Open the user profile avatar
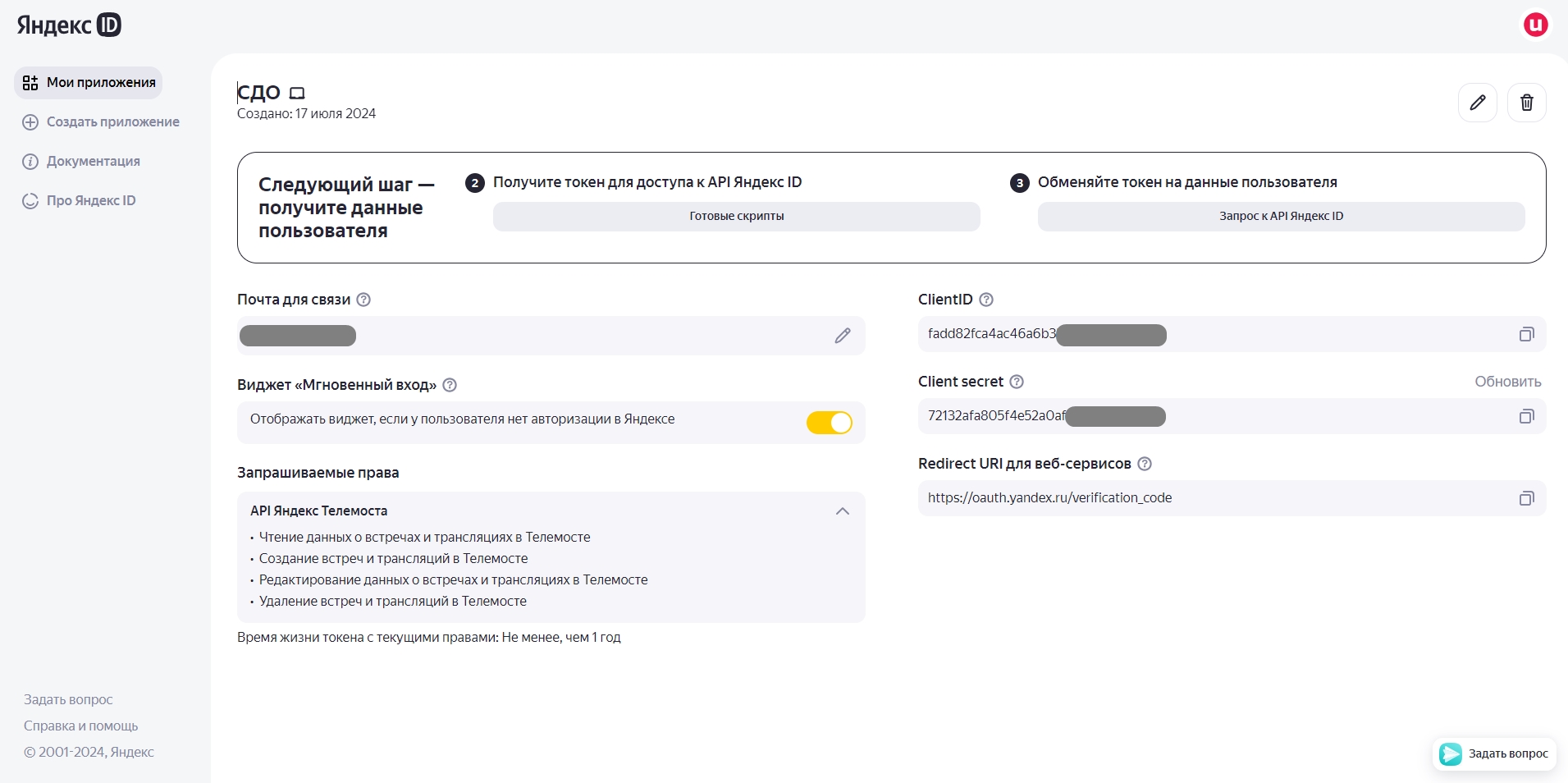 coord(1535,25)
